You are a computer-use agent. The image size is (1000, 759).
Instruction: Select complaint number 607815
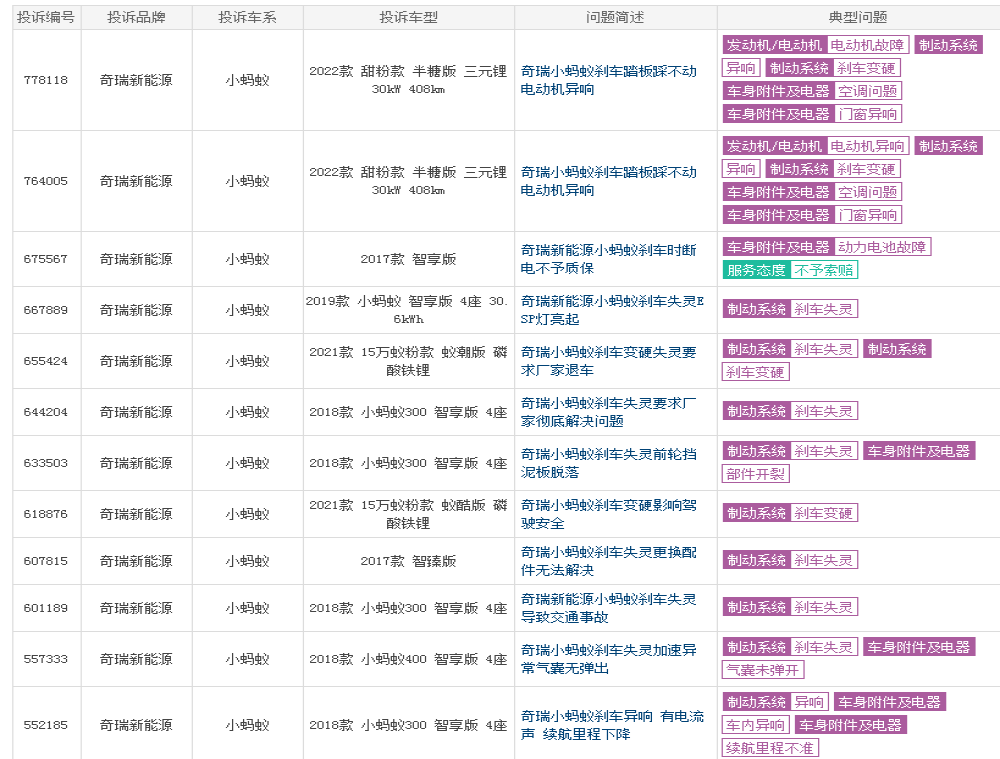pyautogui.click(x=46, y=561)
